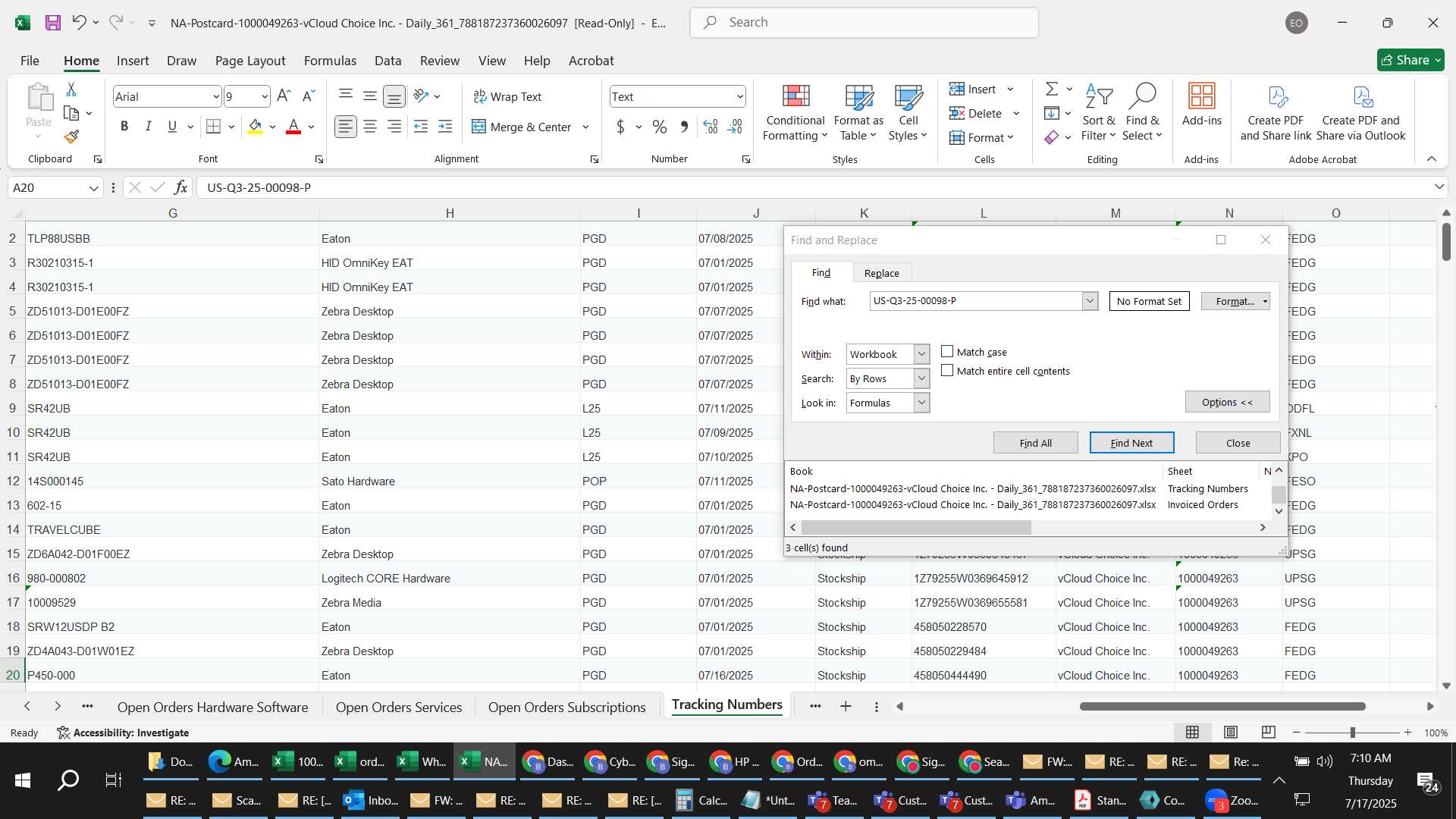Click Wrap Text

507,96
